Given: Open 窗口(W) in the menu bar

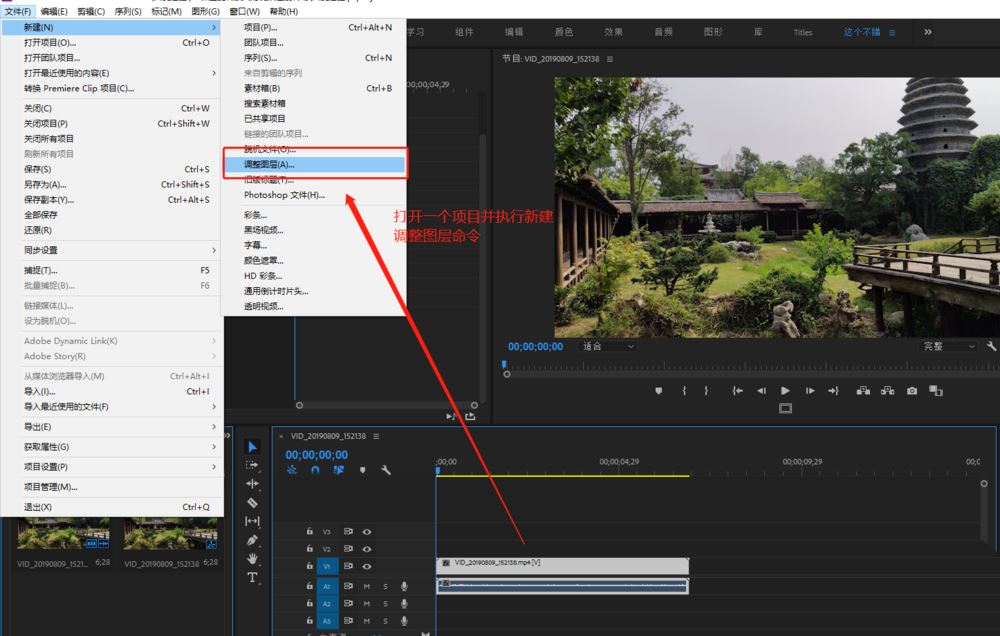Looking at the screenshot, I should (245, 11).
